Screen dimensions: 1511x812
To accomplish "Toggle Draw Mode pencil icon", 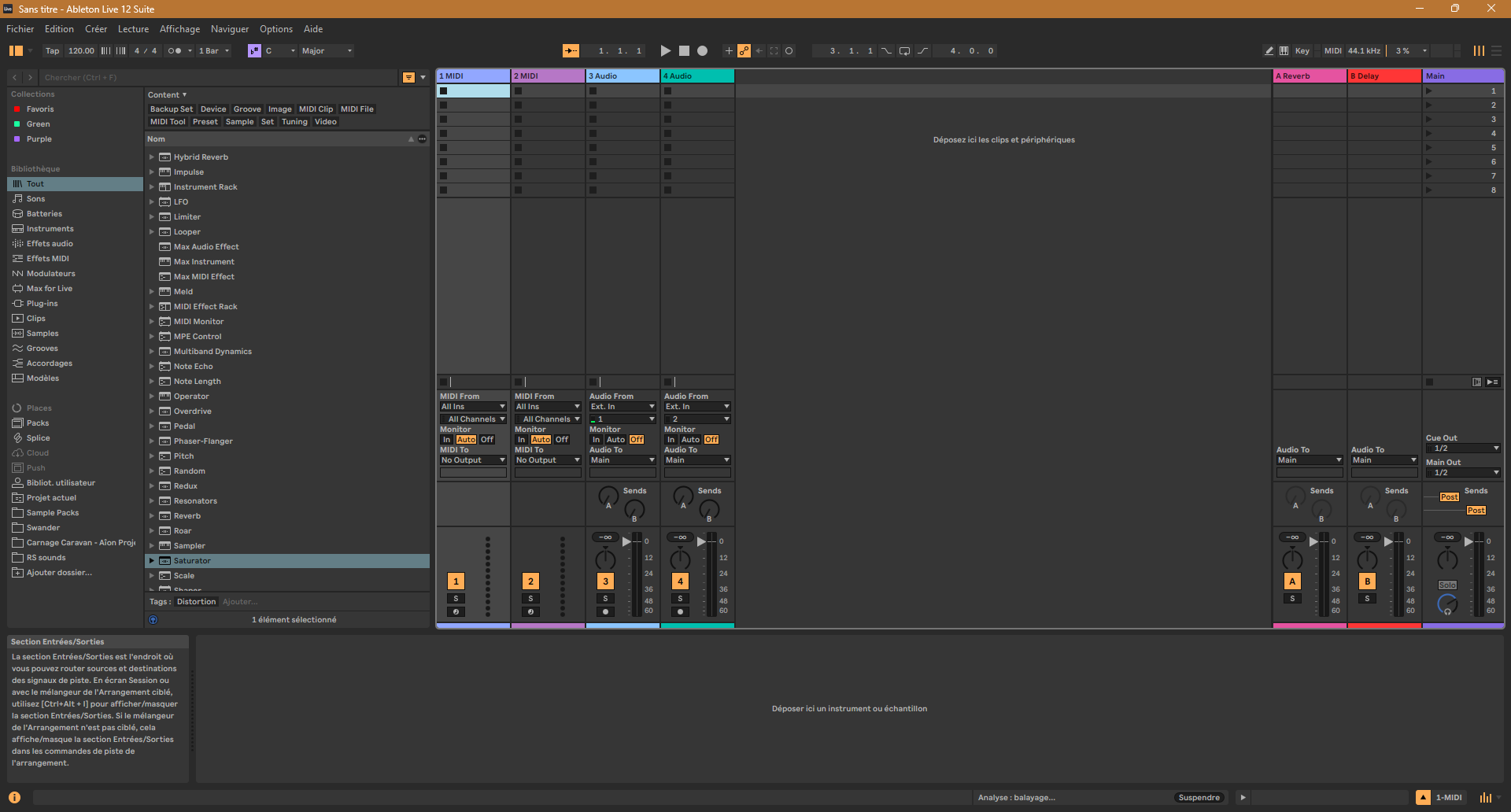I will point(1269,51).
